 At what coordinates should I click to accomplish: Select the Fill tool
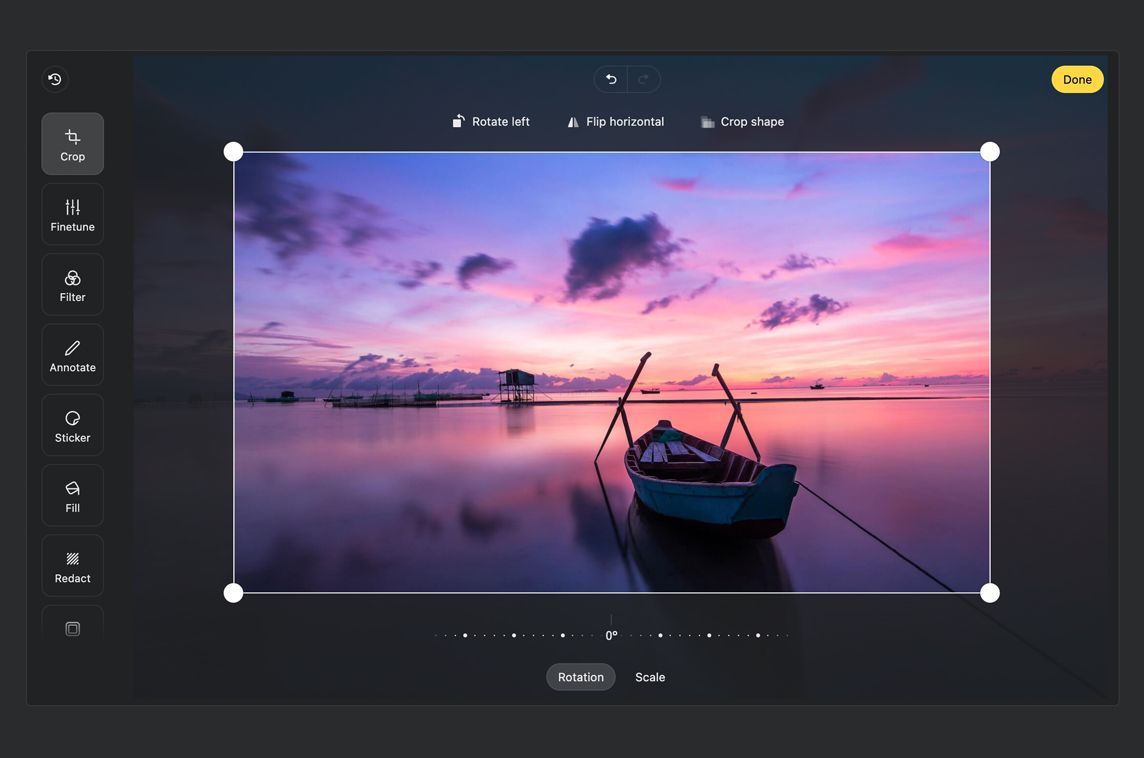[x=72, y=495]
